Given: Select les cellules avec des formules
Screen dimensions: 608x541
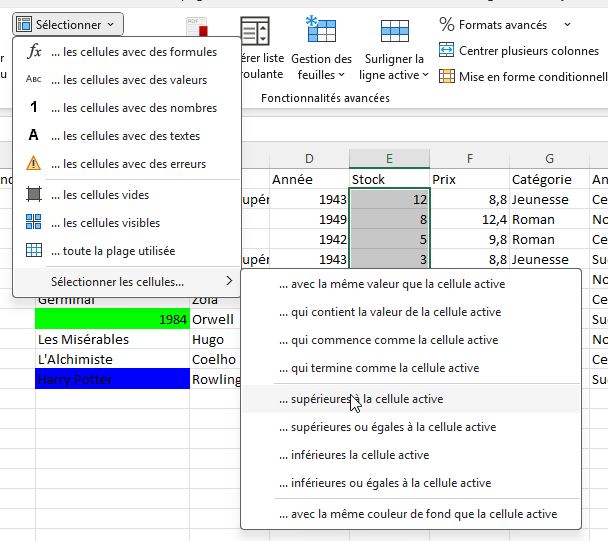Looking at the screenshot, I should click(127, 52).
